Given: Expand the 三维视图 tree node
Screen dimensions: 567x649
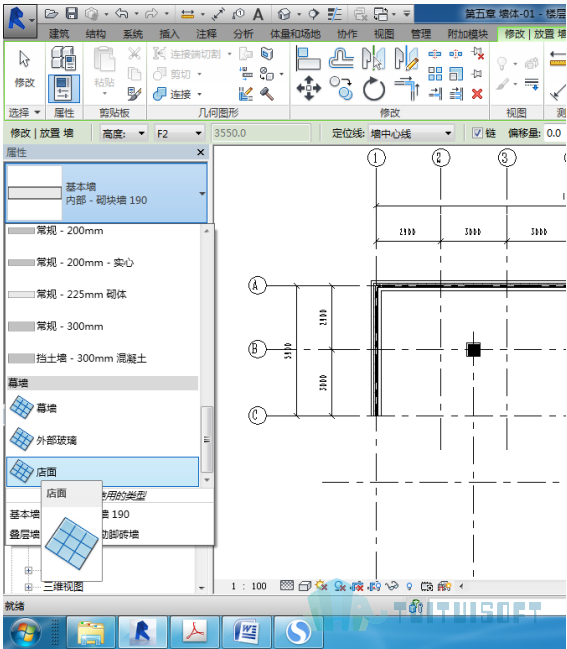Looking at the screenshot, I should click(28, 587).
